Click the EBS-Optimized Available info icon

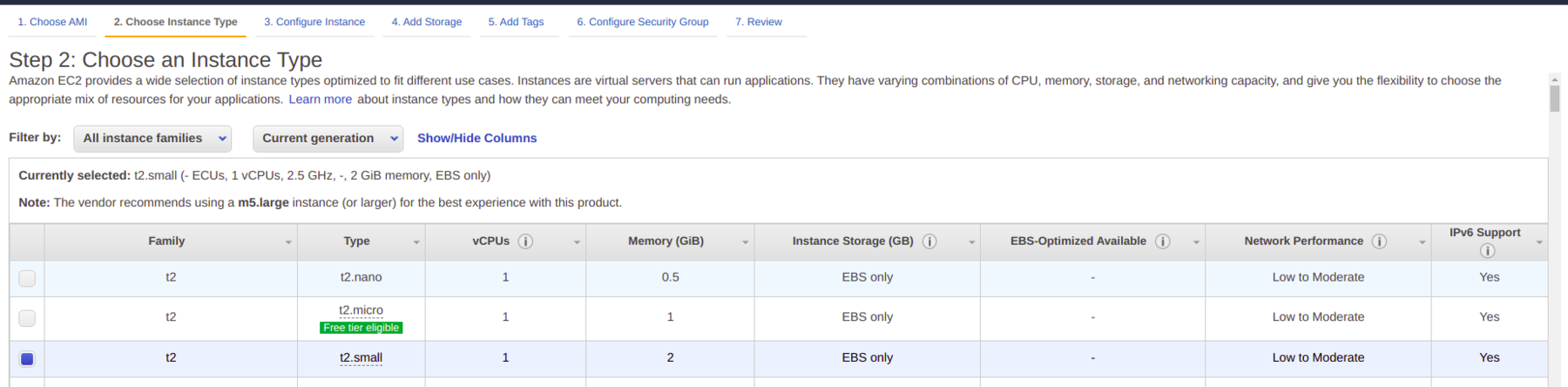[x=1162, y=241]
